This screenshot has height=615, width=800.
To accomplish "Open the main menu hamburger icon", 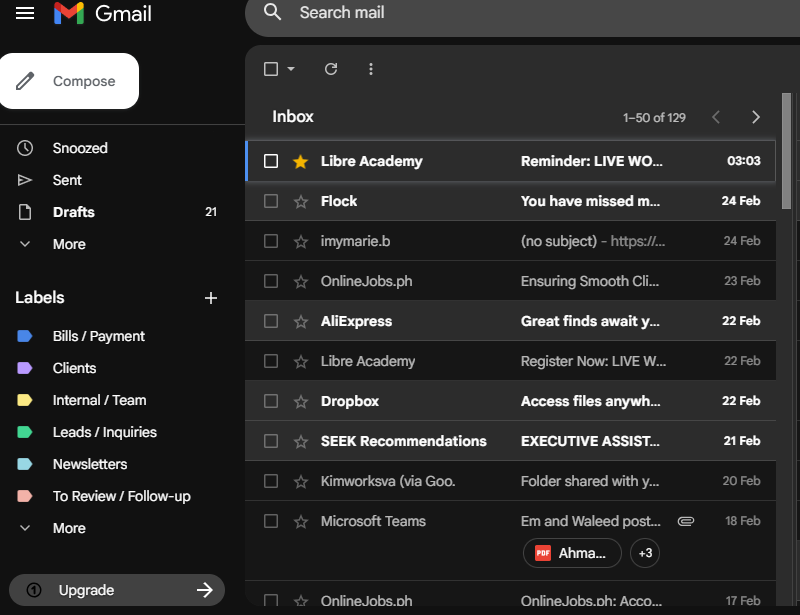I will click(25, 13).
